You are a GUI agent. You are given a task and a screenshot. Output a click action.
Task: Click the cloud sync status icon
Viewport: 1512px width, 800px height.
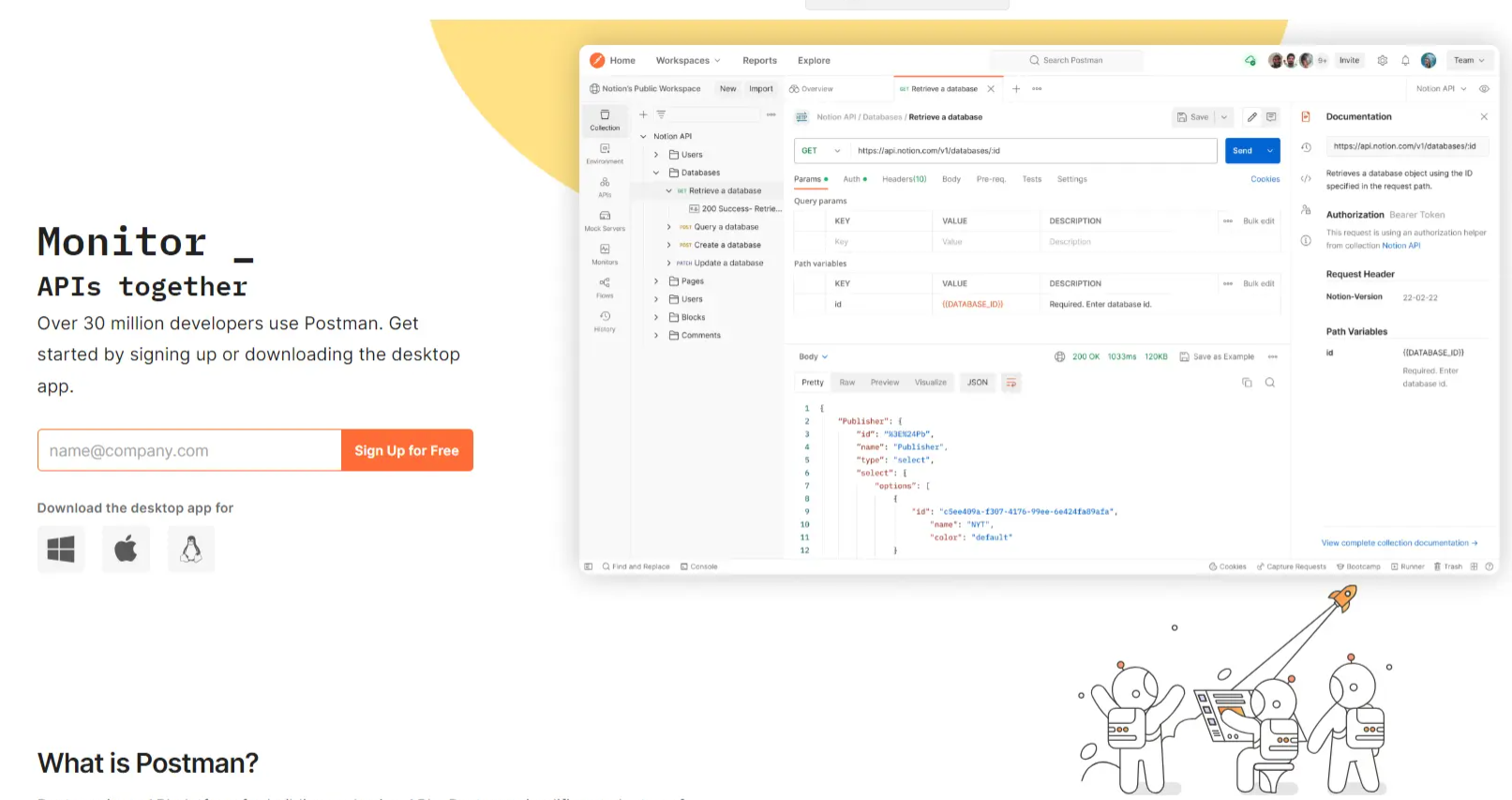pos(1250,60)
